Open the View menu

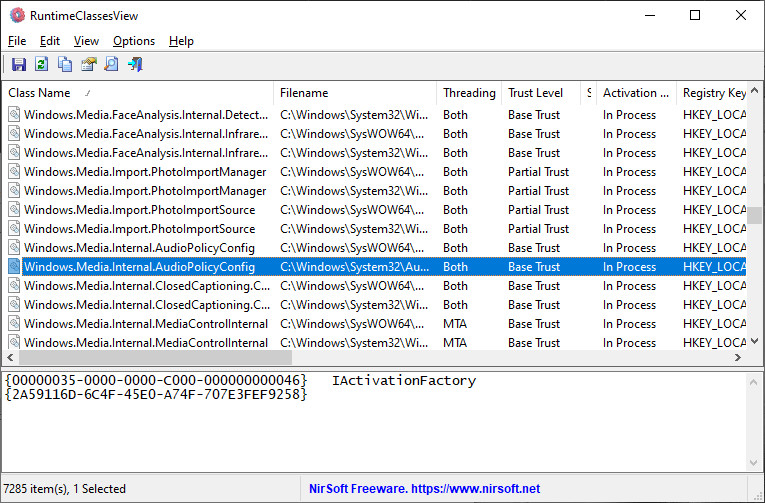pos(86,41)
